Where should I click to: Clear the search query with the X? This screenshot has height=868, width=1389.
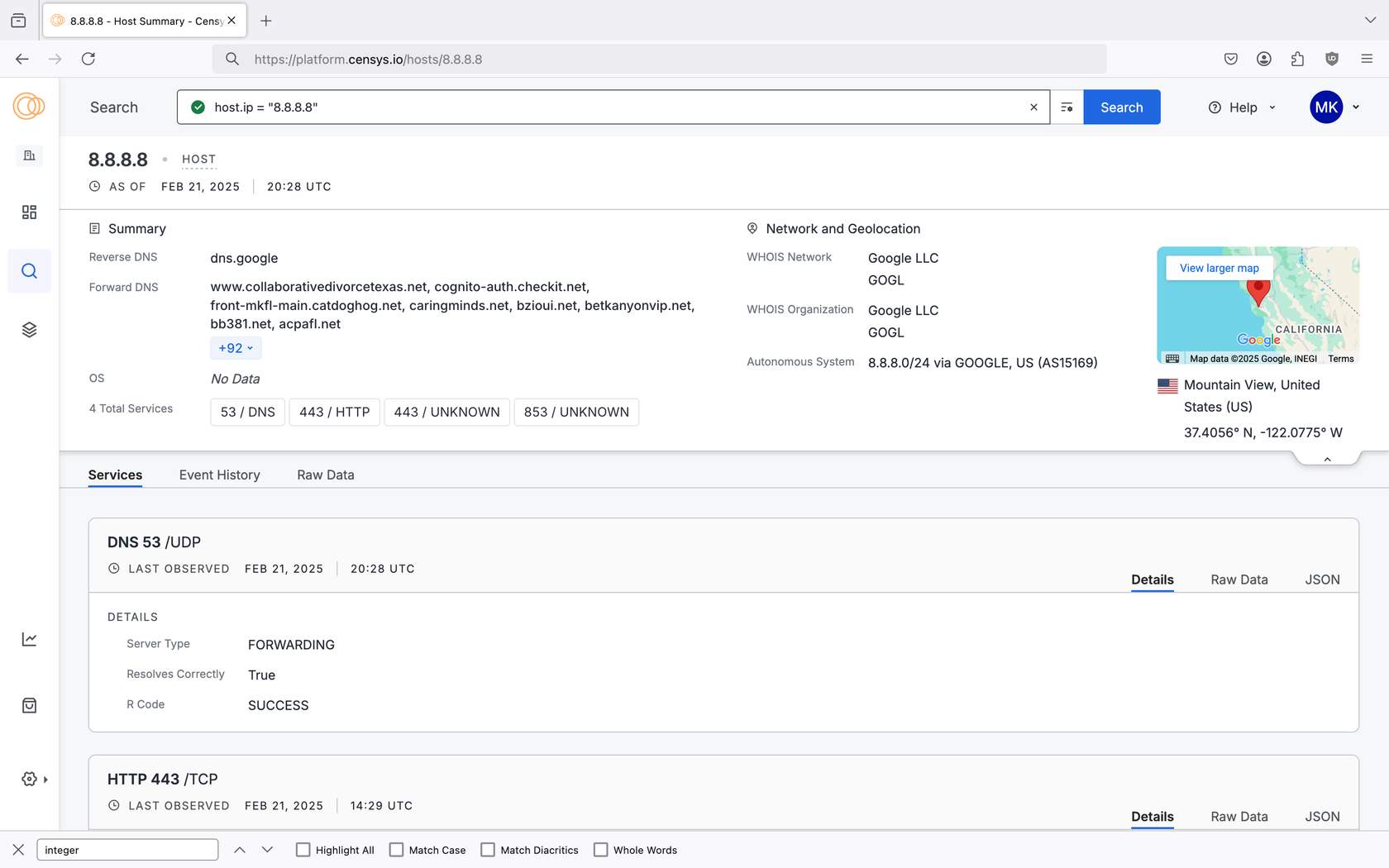pos(1033,107)
